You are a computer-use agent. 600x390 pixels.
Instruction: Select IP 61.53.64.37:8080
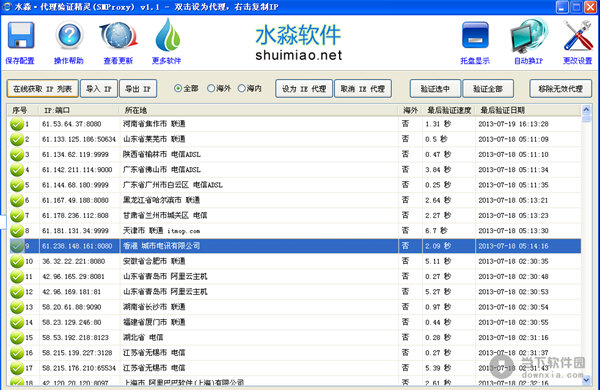pyautogui.click(x=72, y=124)
